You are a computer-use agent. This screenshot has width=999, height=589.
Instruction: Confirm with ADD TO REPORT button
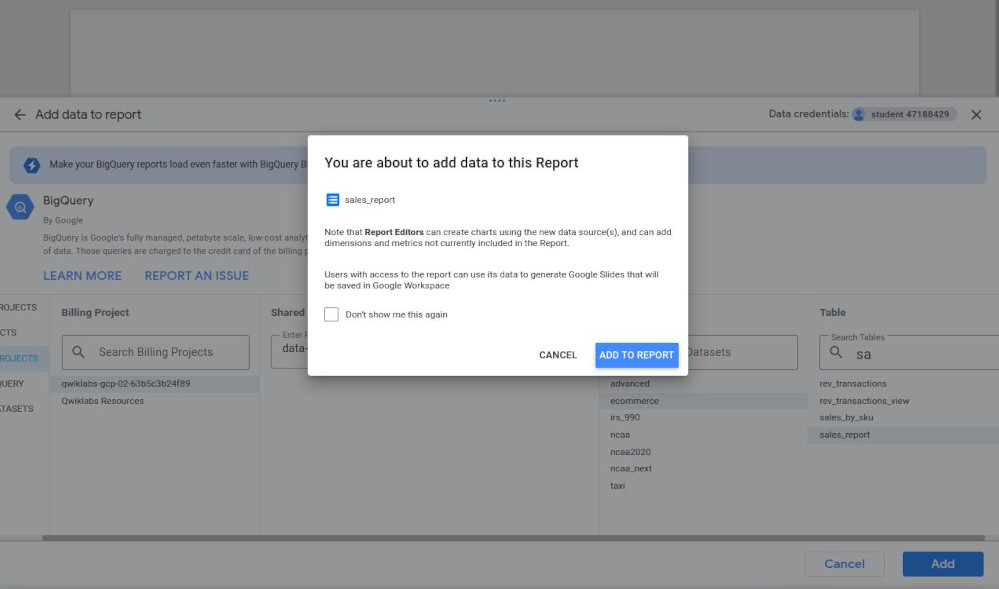[x=636, y=355]
